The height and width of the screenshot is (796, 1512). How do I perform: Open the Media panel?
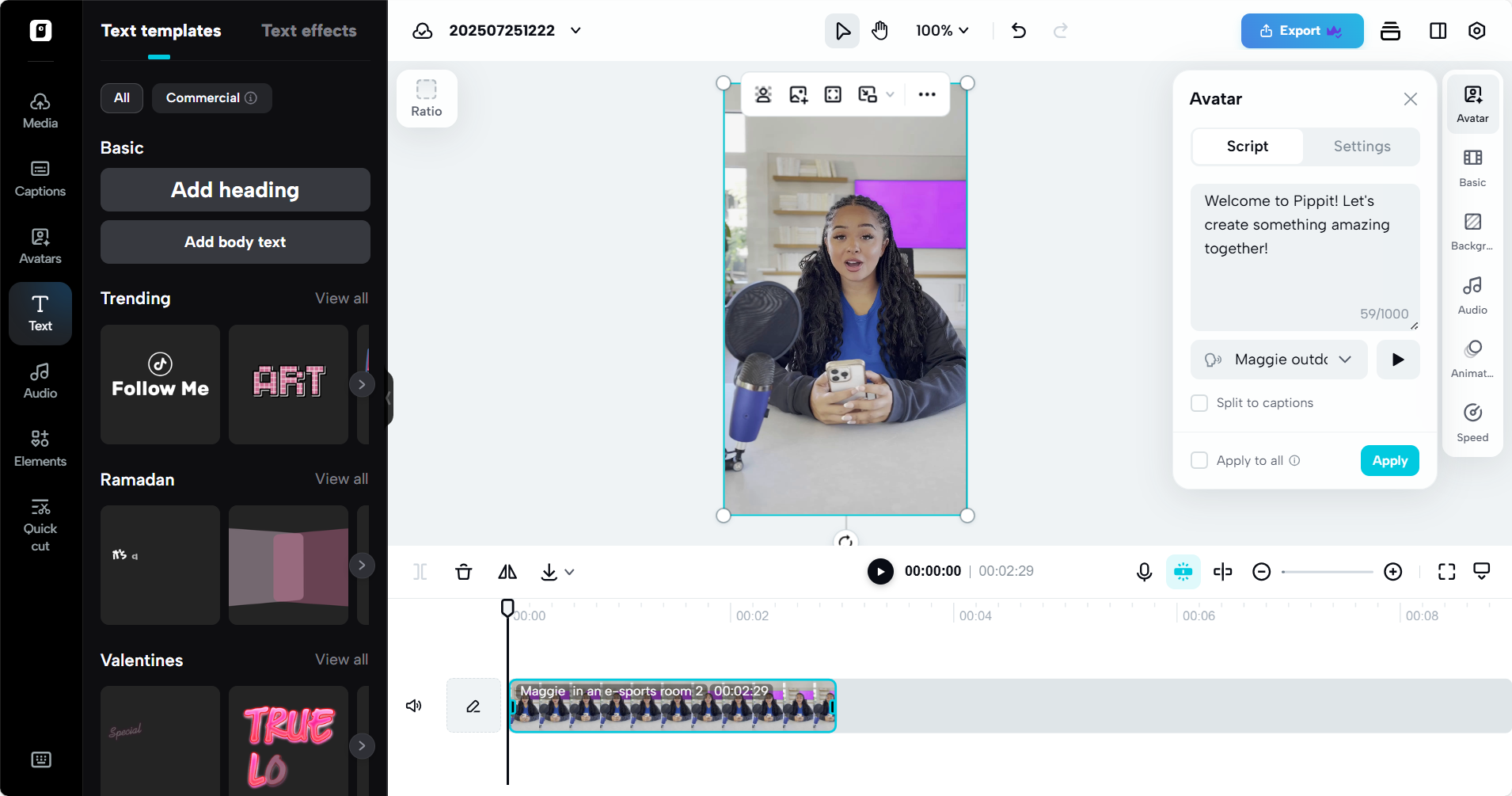40,109
